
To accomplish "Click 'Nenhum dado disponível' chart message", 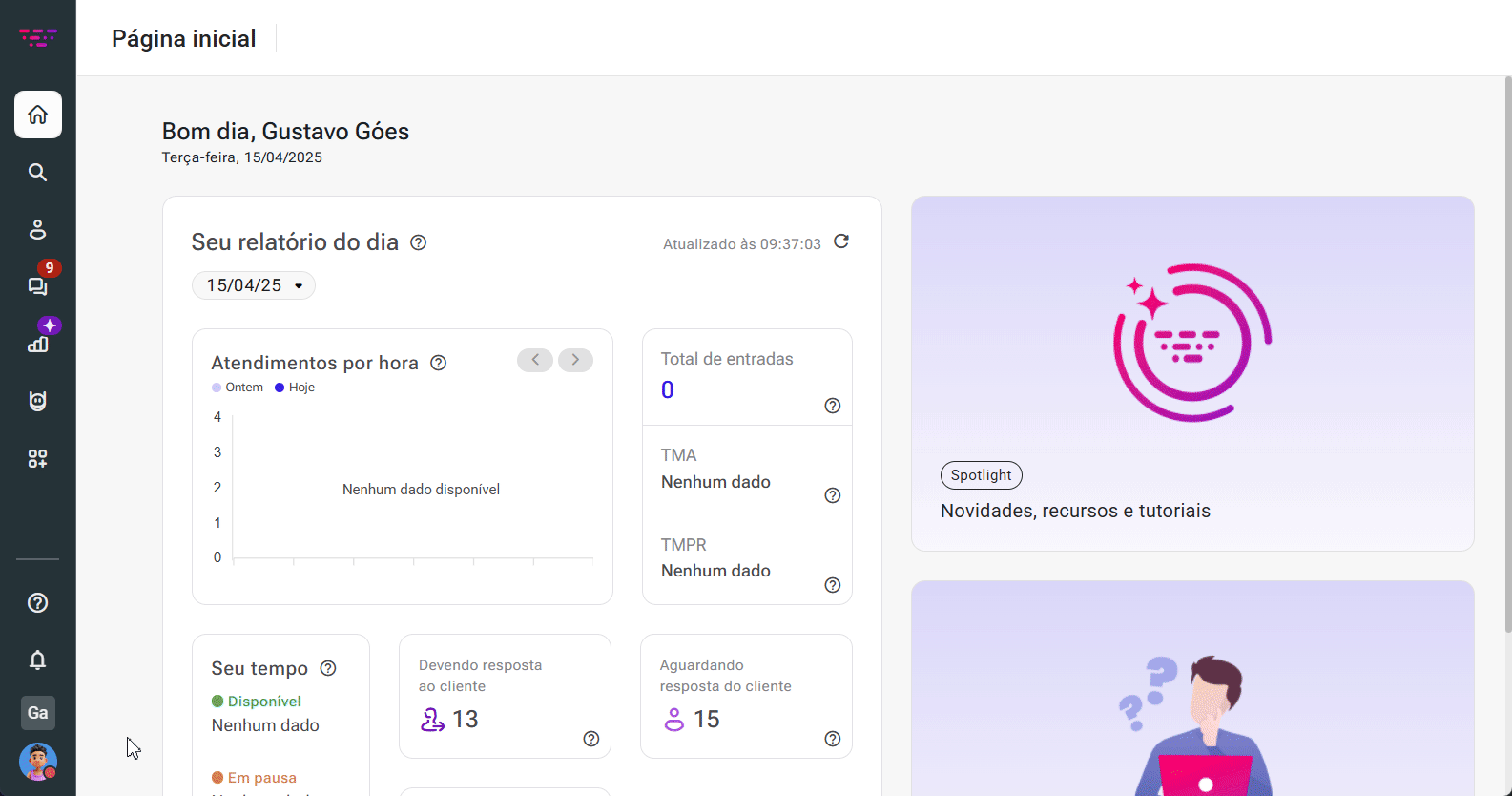I will [x=421, y=490].
